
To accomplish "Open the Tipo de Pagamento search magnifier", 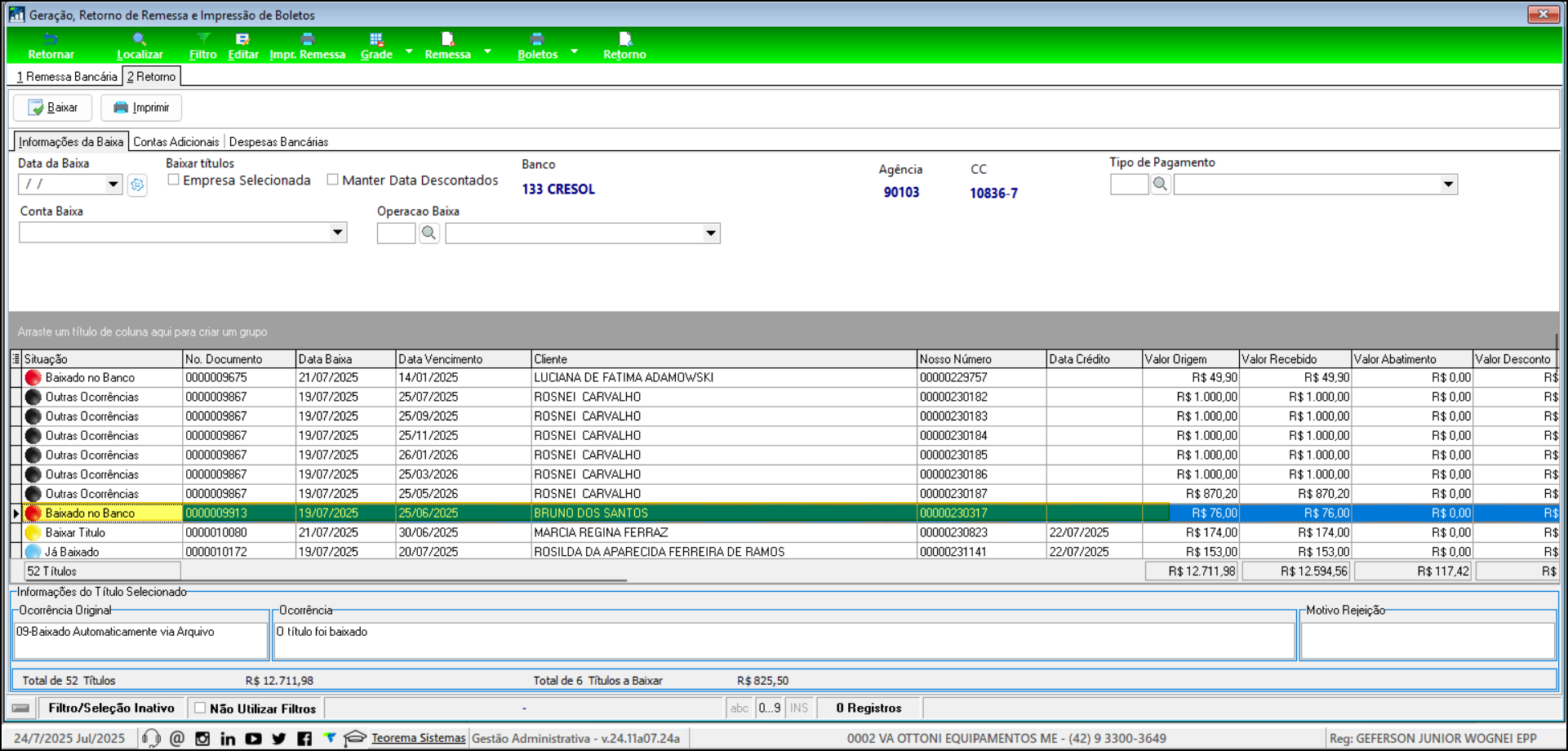I will [1160, 184].
